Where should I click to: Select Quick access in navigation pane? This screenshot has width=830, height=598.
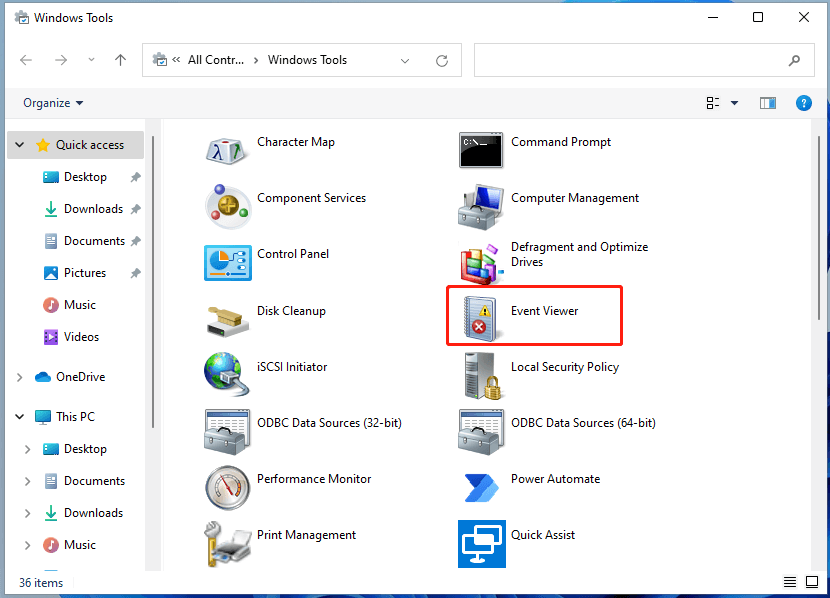[89, 145]
